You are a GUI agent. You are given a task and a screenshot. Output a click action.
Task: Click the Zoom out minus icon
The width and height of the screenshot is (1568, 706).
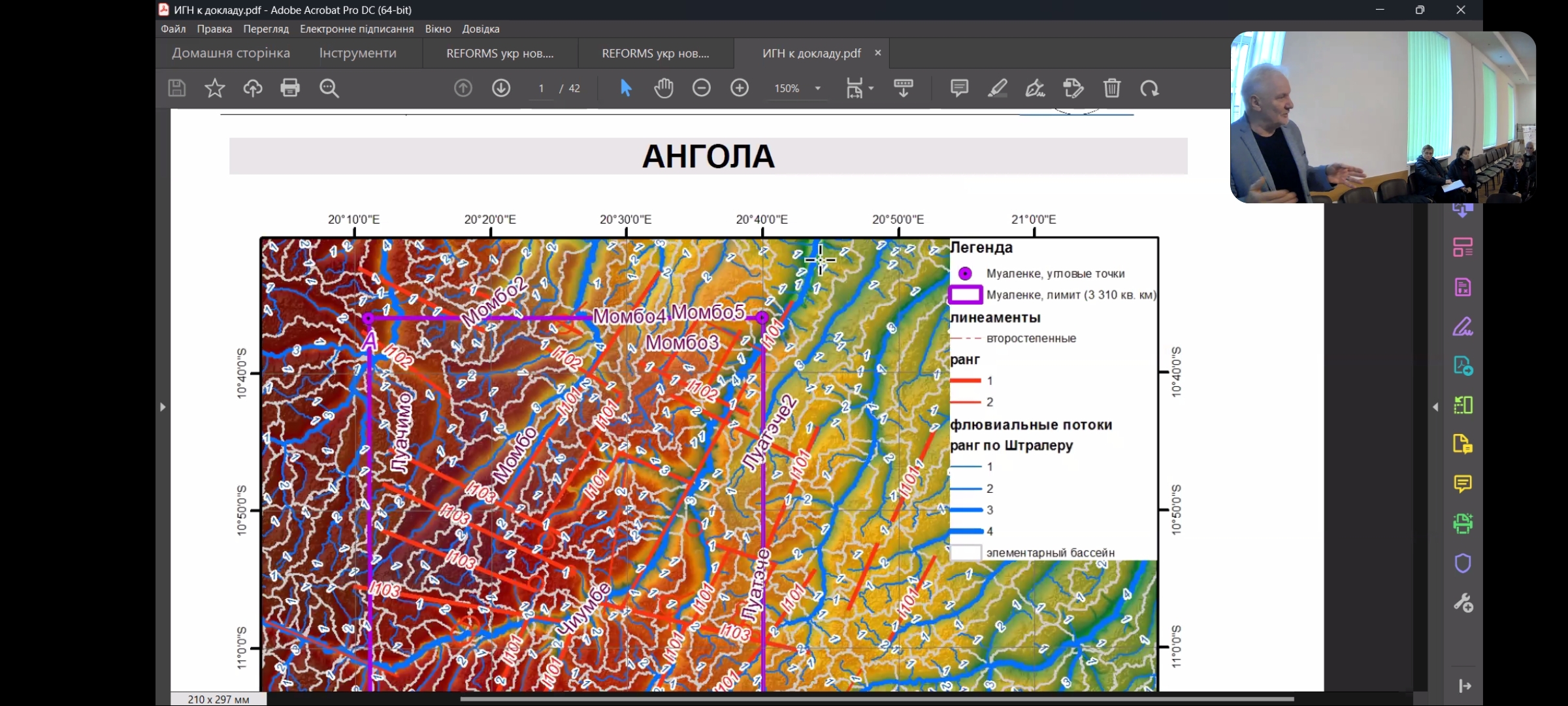[x=701, y=88]
